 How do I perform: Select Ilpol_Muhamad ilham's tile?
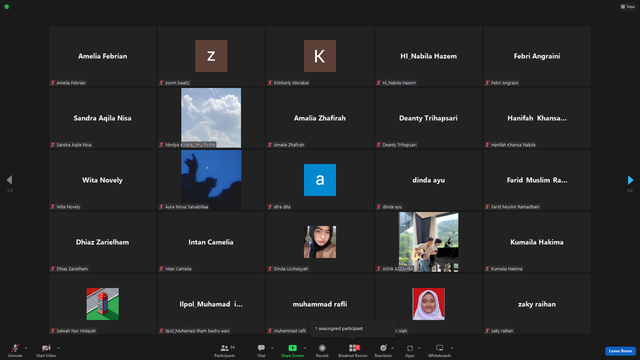point(211,304)
